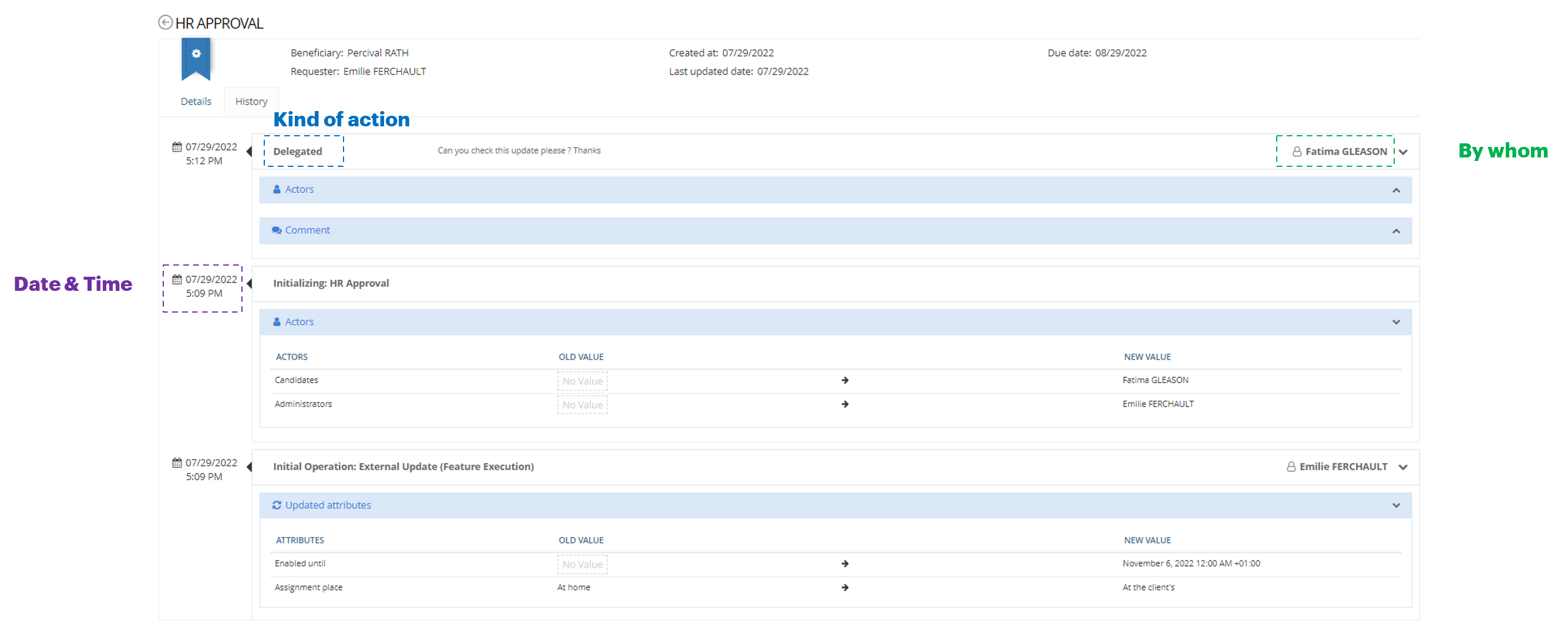
Task: Click the user icon beside Emilie FERCHAULT
Action: click(x=1290, y=467)
